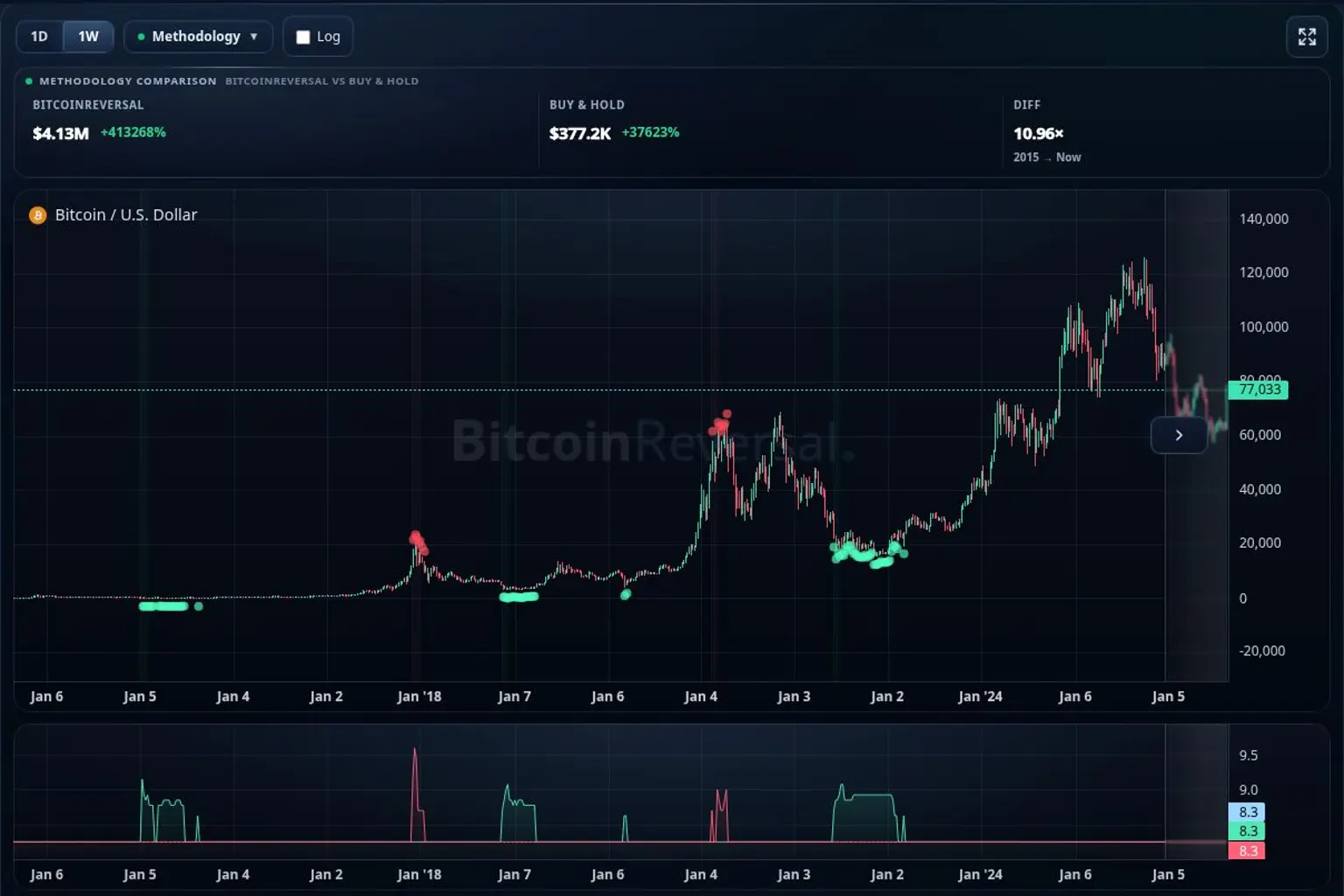Click the red sell marker near 2021 peak

tap(720, 424)
